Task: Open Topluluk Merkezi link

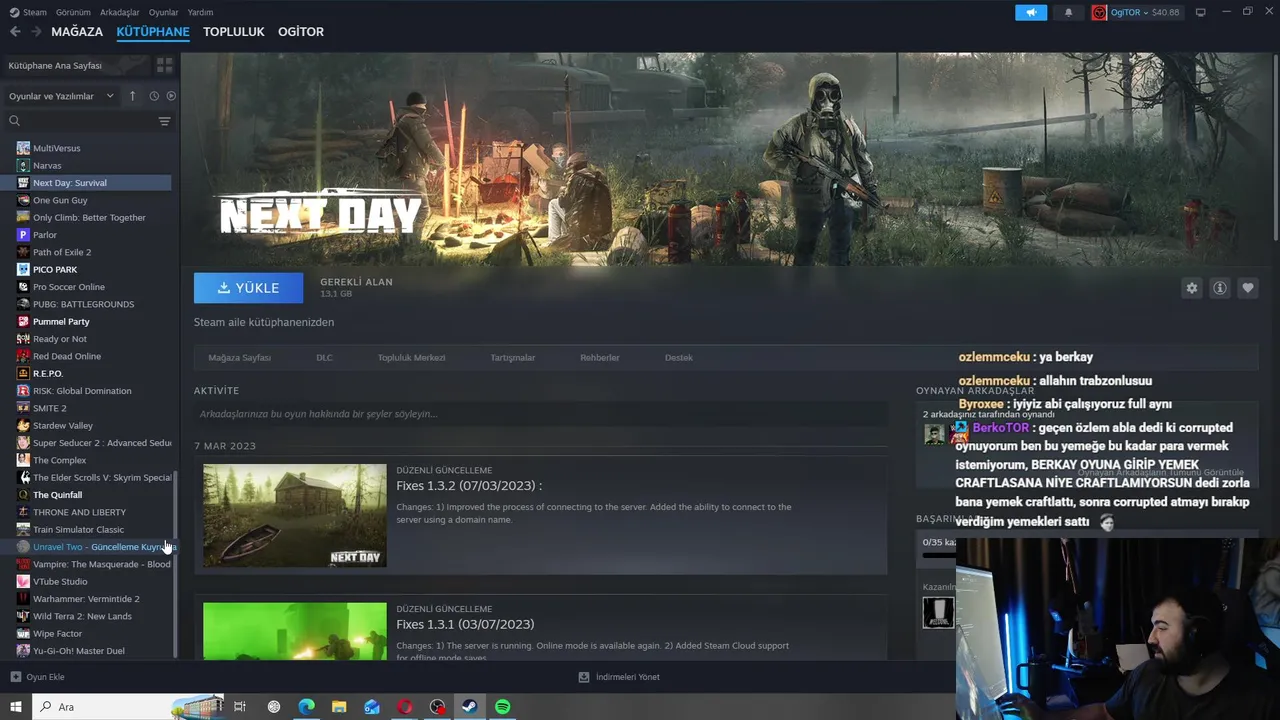Action: click(411, 357)
